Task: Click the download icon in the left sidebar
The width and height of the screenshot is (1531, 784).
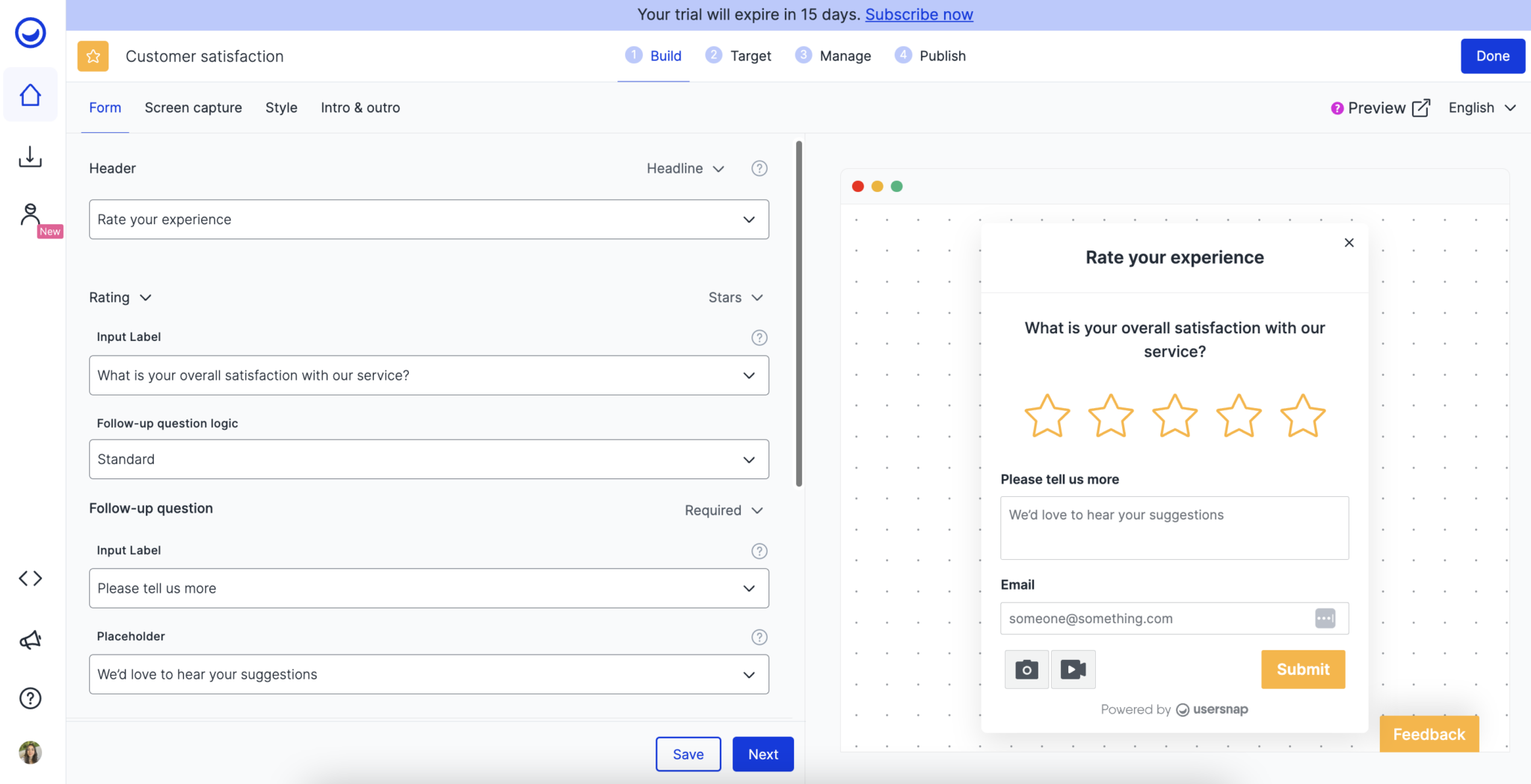Action: (30, 157)
